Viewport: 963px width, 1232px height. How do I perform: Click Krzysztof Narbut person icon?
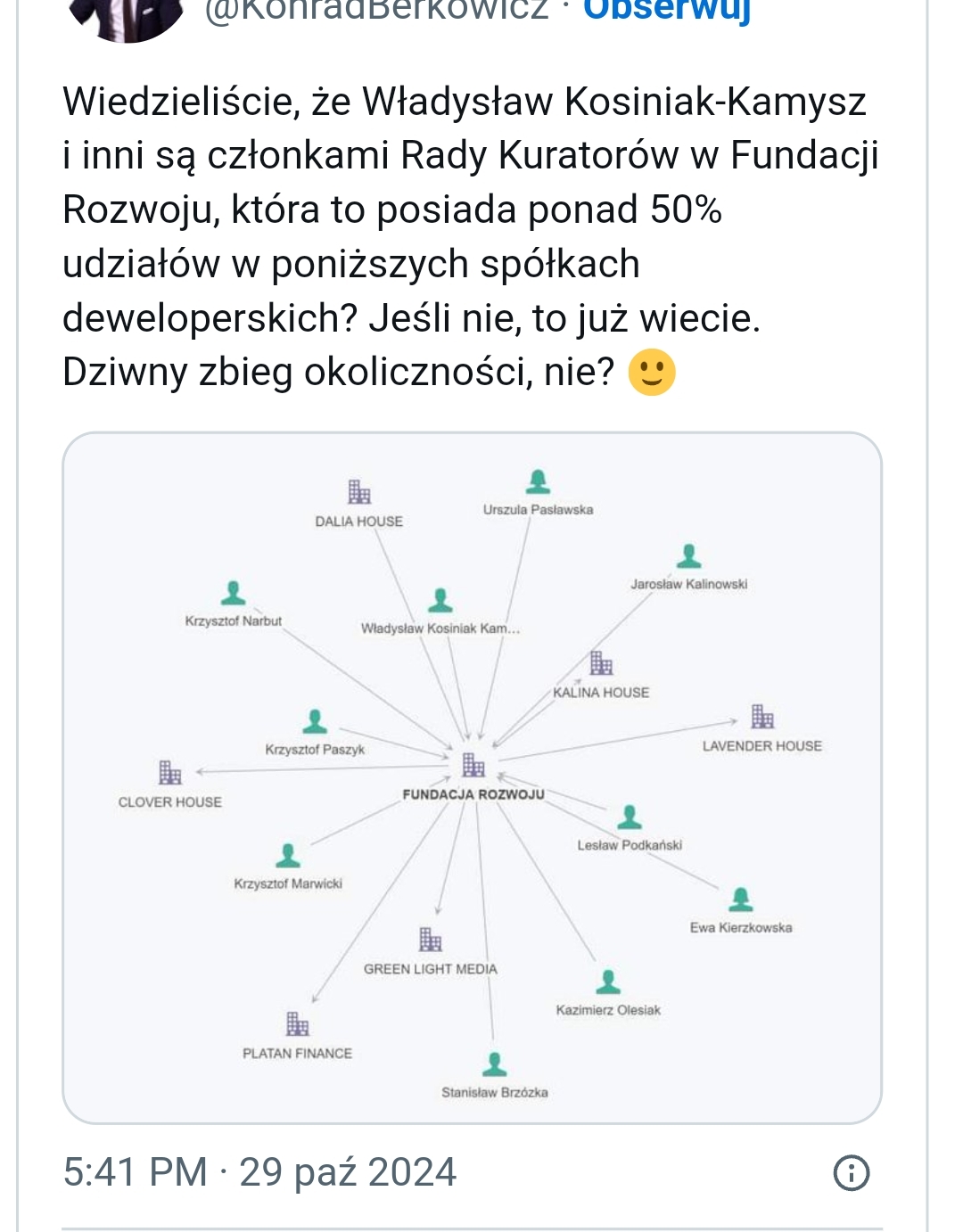(x=234, y=593)
